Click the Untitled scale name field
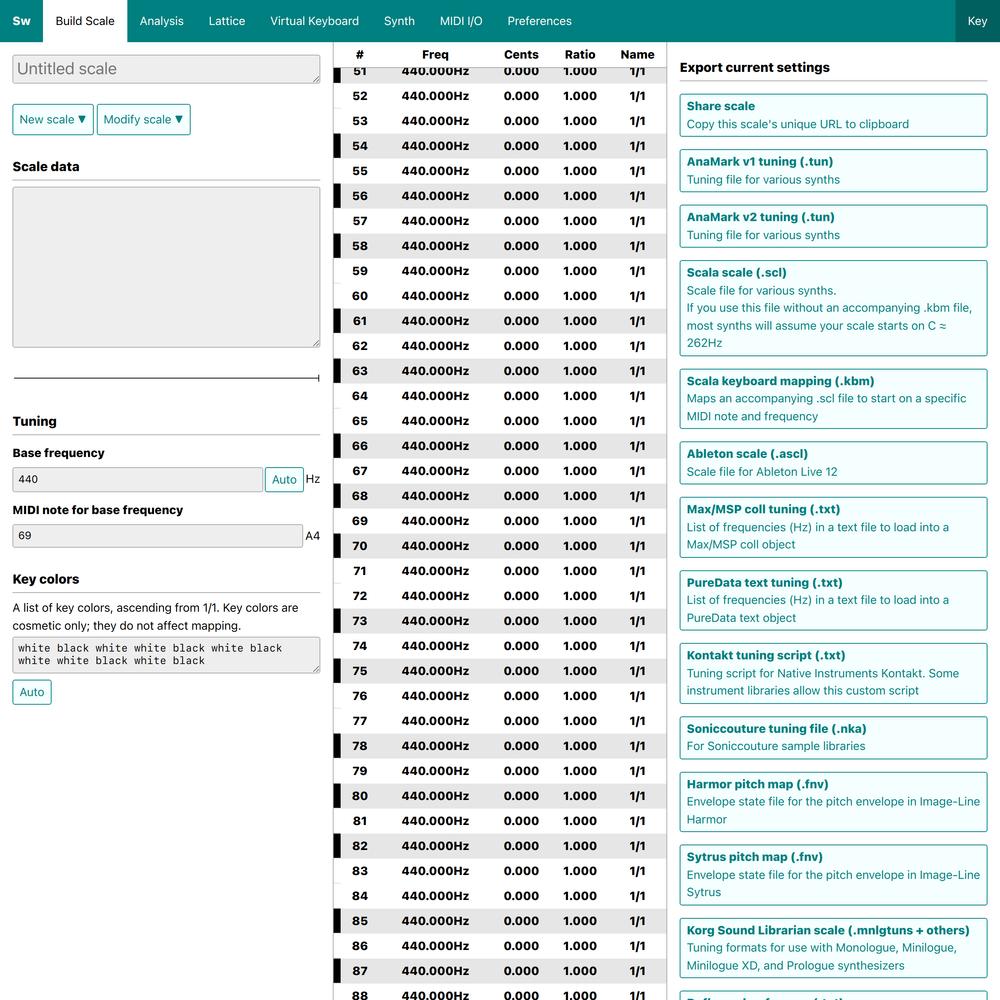 coord(166,69)
